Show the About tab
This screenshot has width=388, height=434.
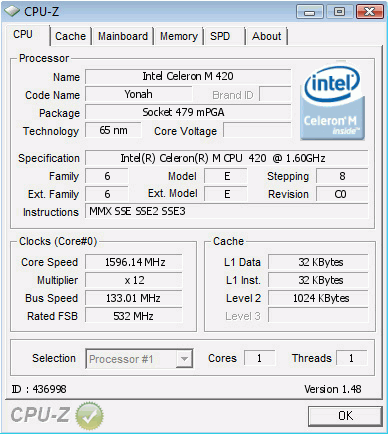[266, 36]
